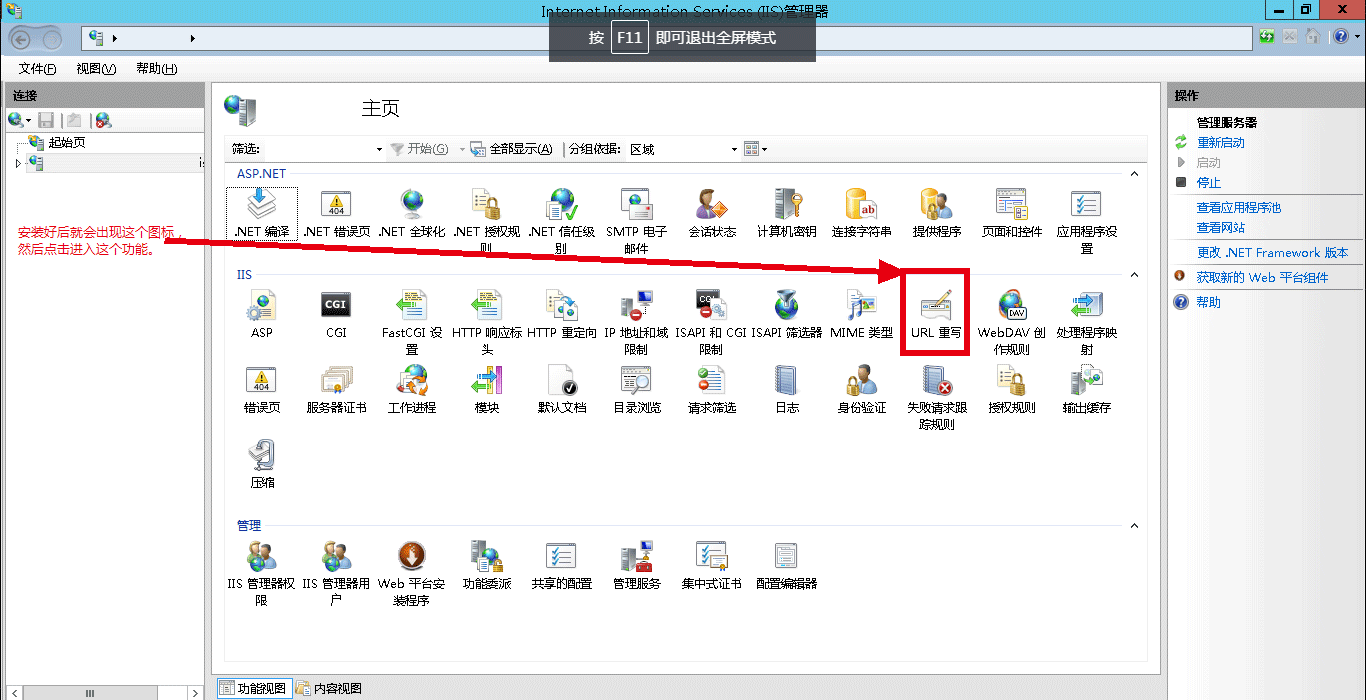Open the 处理程序映射 feature
Image resolution: width=1366 pixels, height=700 pixels.
point(1086,322)
